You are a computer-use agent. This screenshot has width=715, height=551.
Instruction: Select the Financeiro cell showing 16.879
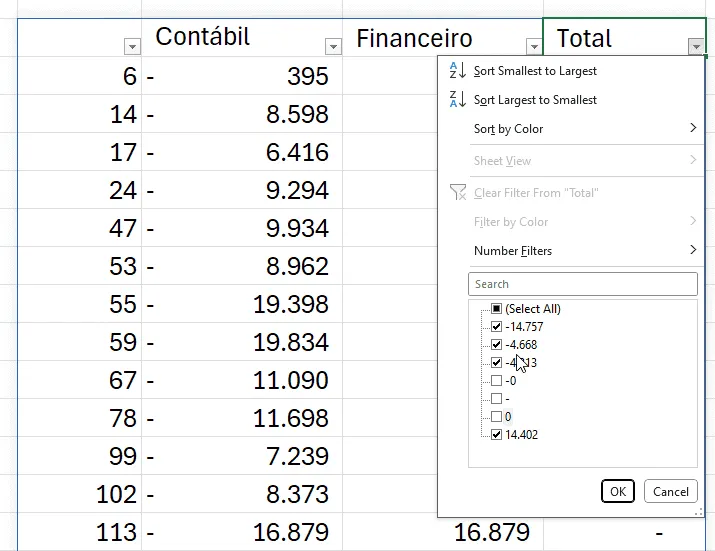point(442,532)
